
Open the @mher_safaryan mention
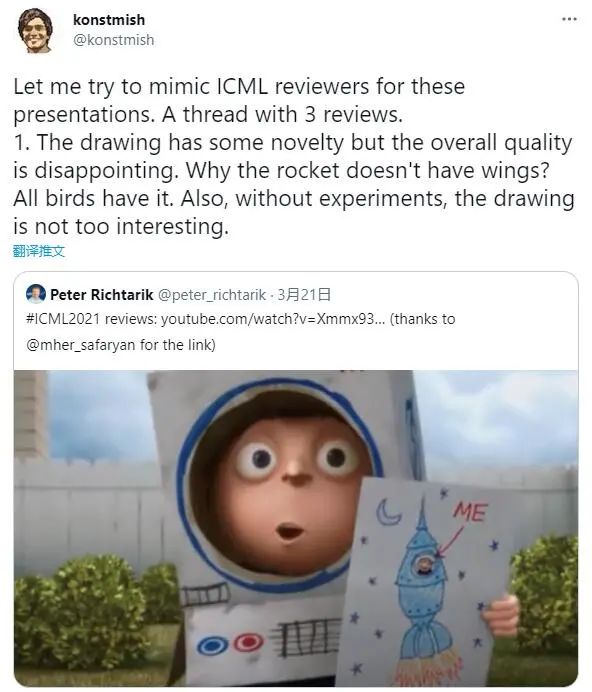point(81,344)
